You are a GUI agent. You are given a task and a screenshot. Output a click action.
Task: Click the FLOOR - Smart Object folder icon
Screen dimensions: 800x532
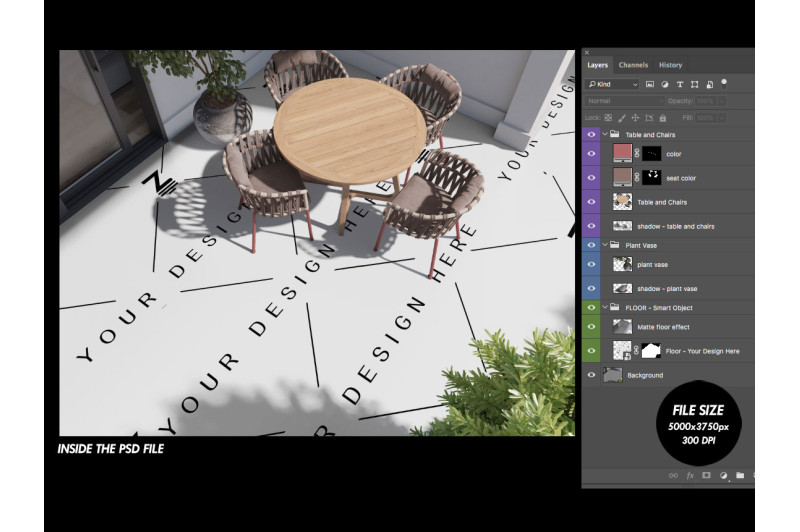[615, 308]
